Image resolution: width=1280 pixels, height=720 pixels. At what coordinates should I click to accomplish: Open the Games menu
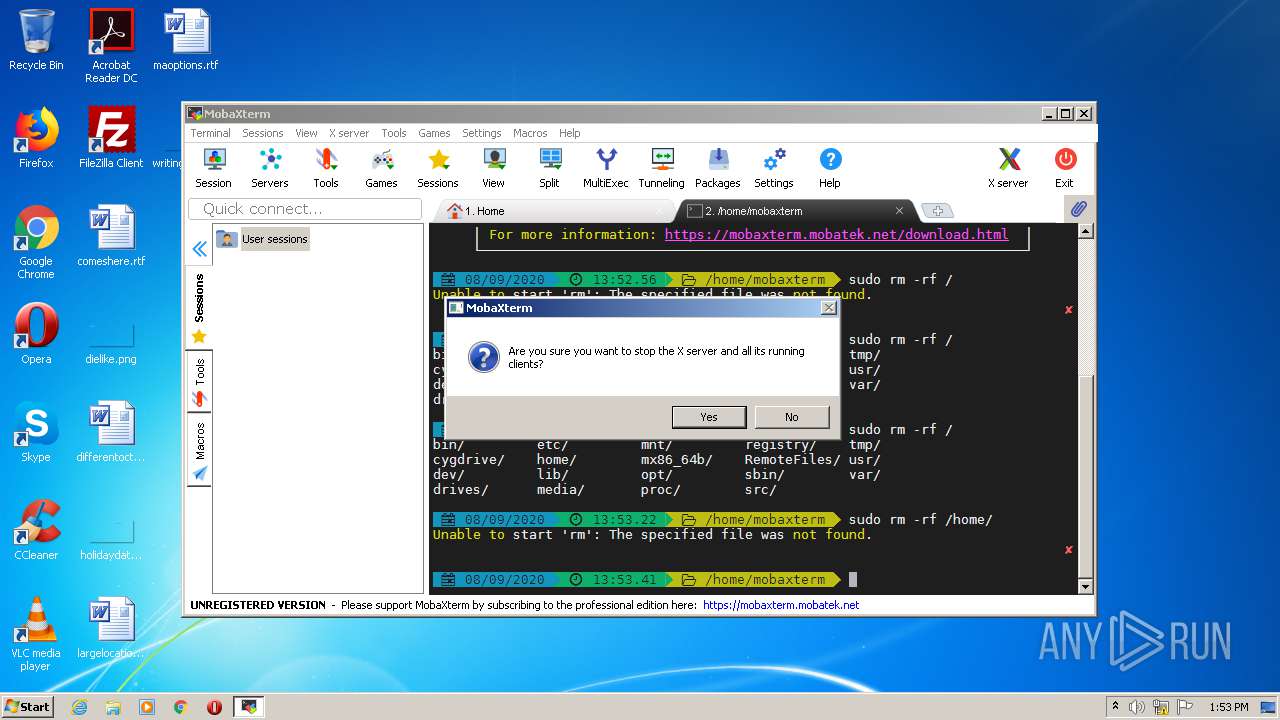434,133
